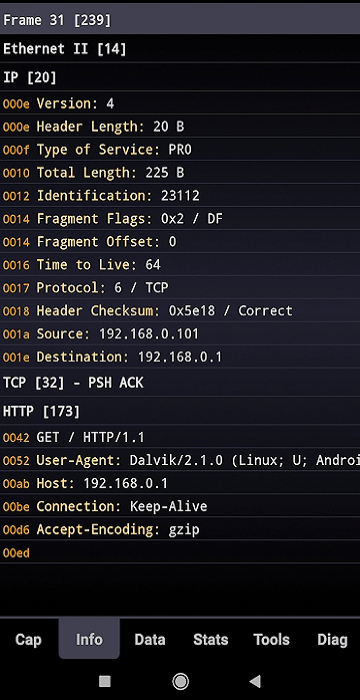Select the Identification: 23112 row

pos(180,196)
